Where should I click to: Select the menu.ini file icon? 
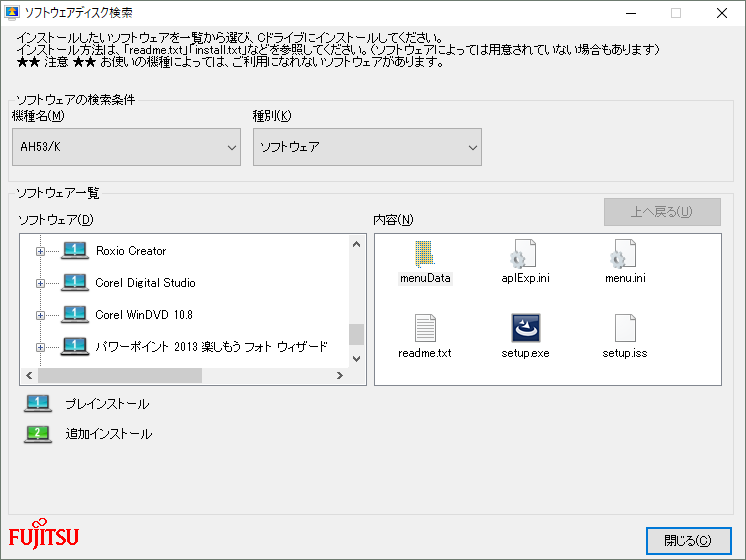click(x=624, y=253)
